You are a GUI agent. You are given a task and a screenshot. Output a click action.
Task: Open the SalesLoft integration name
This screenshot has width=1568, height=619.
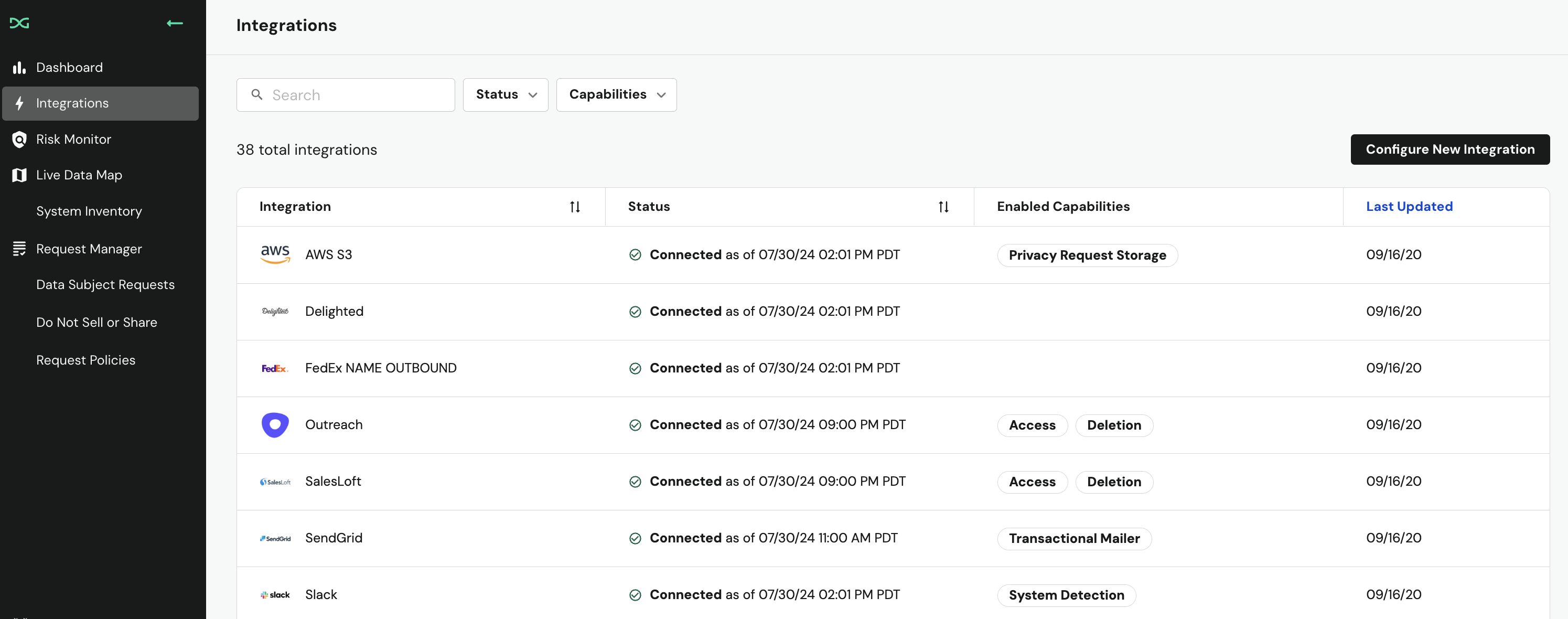click(x=333, y=482)
